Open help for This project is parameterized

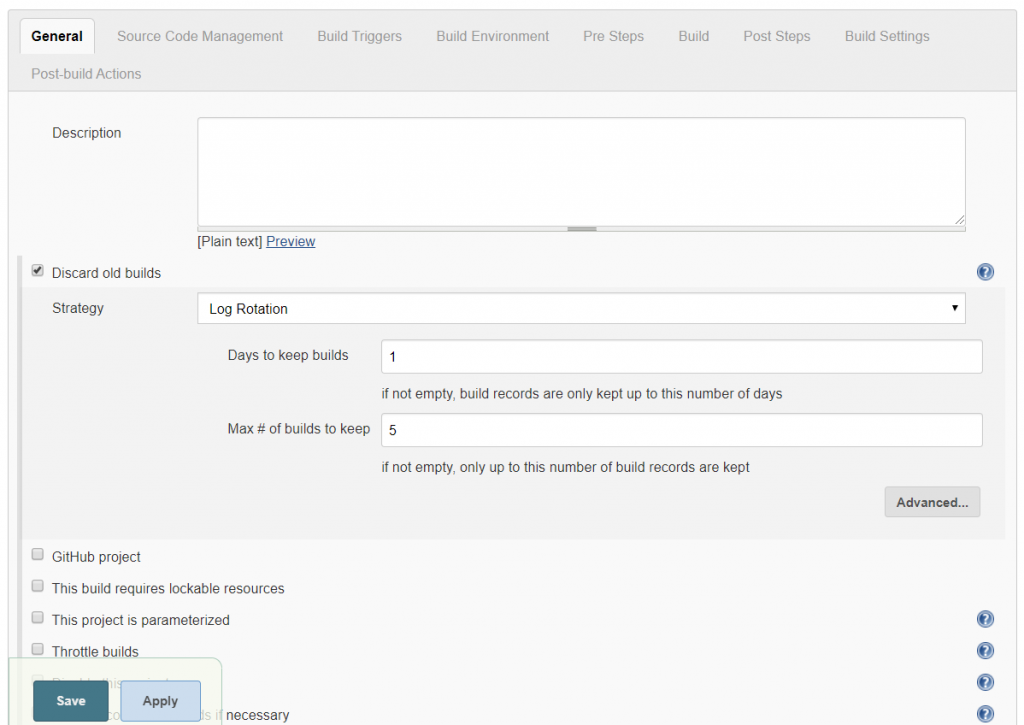tap(985, 619)
